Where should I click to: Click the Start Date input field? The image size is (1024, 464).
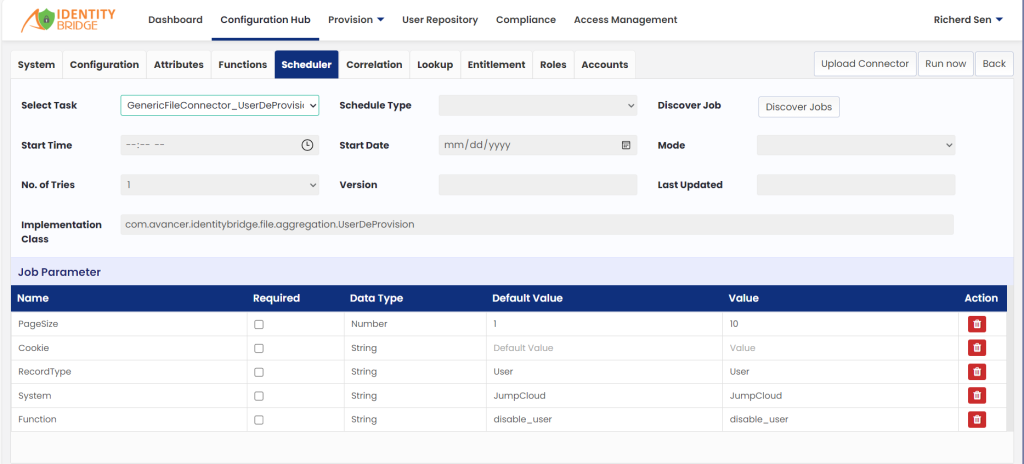click(x=537, y=145)
